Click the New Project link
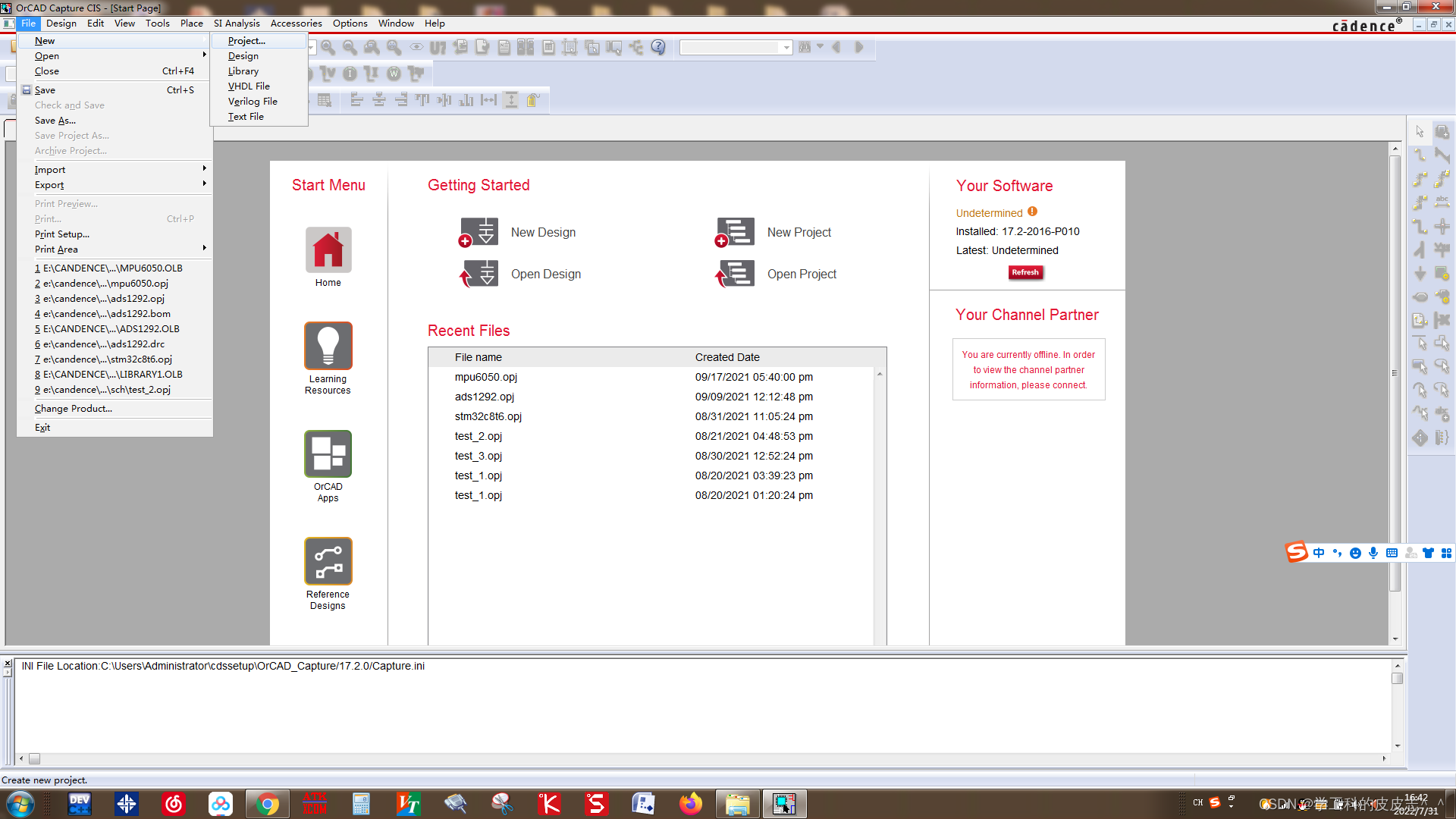 pos(799,232)
